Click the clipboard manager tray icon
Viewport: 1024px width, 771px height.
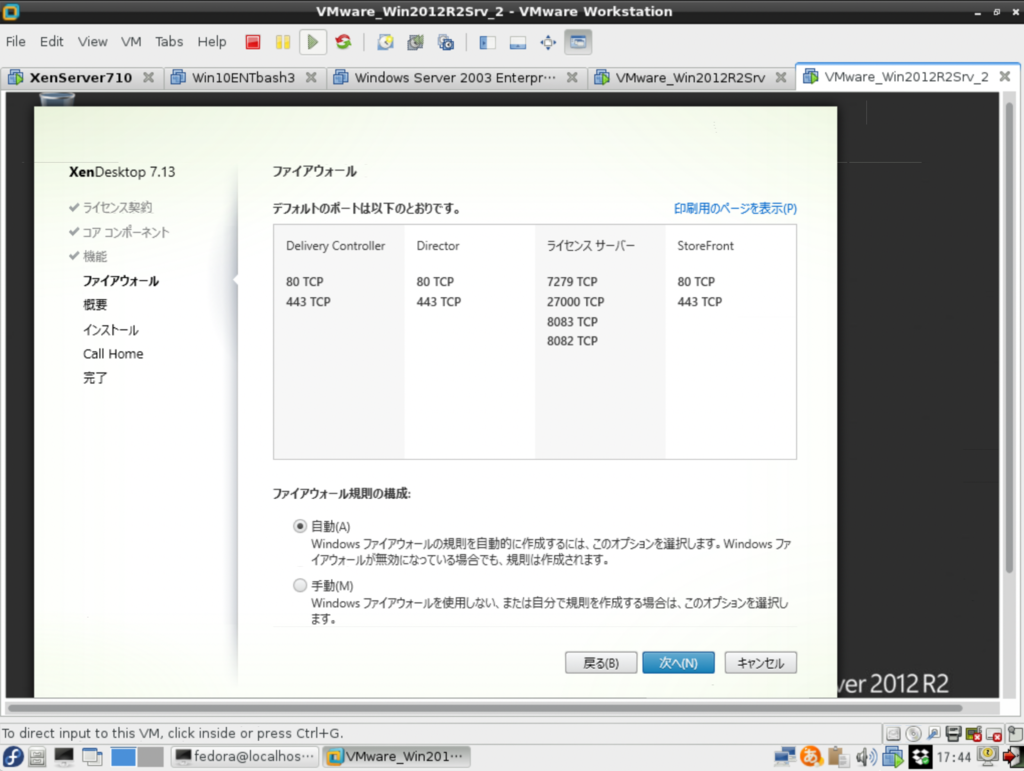coord(838,757)
